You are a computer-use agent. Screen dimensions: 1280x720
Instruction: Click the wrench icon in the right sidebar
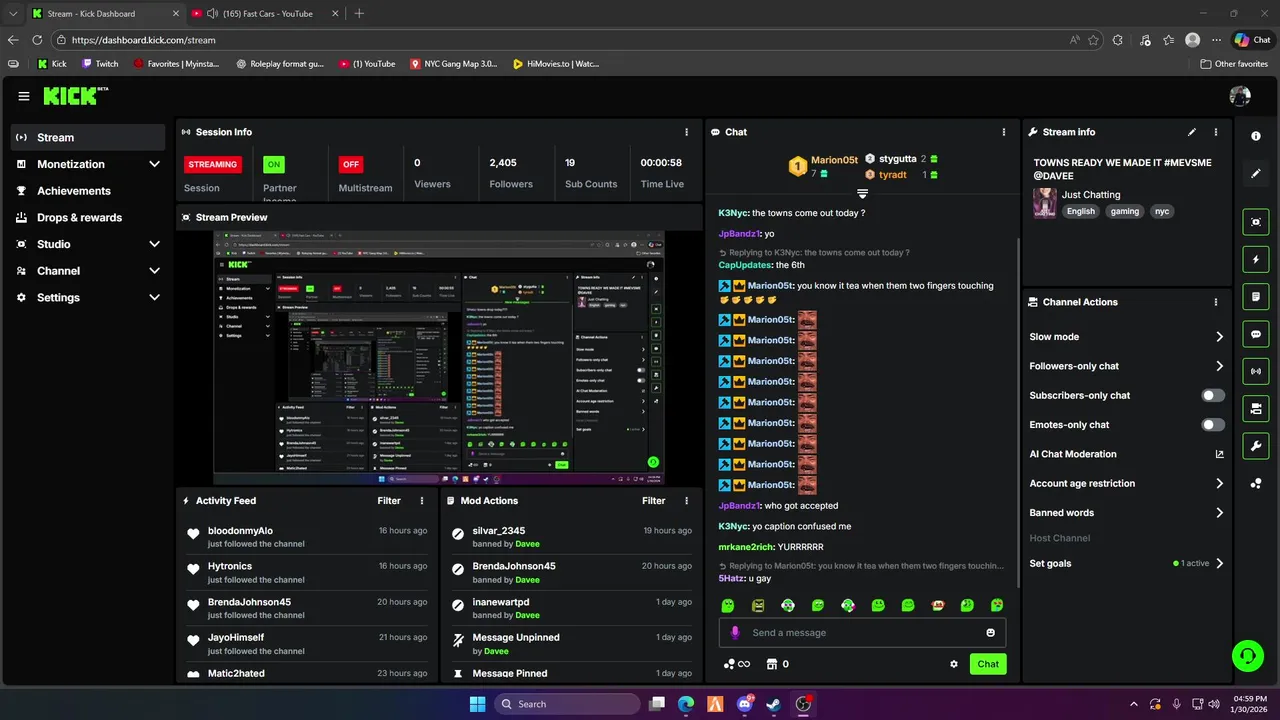[x=1256, y=445]
